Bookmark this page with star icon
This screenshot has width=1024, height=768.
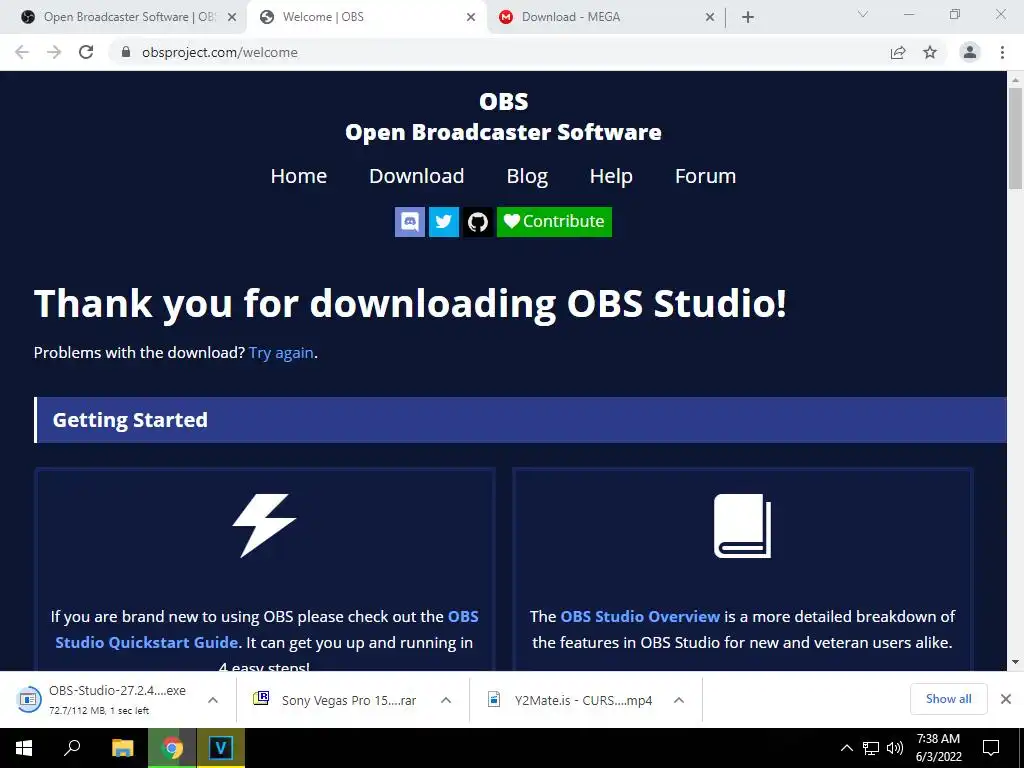[930, 52]
